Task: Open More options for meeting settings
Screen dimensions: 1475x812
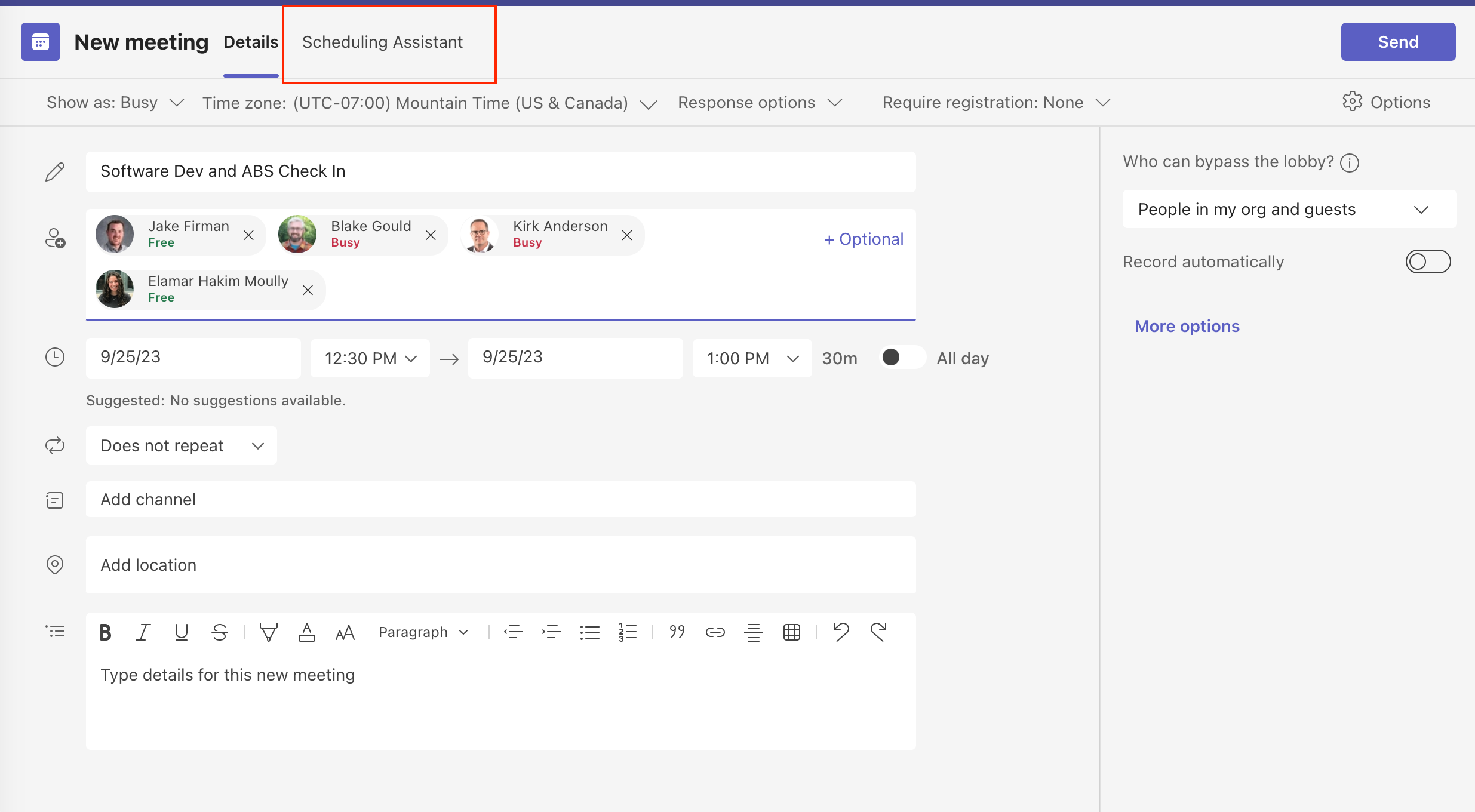Action: coord(1186,326)
